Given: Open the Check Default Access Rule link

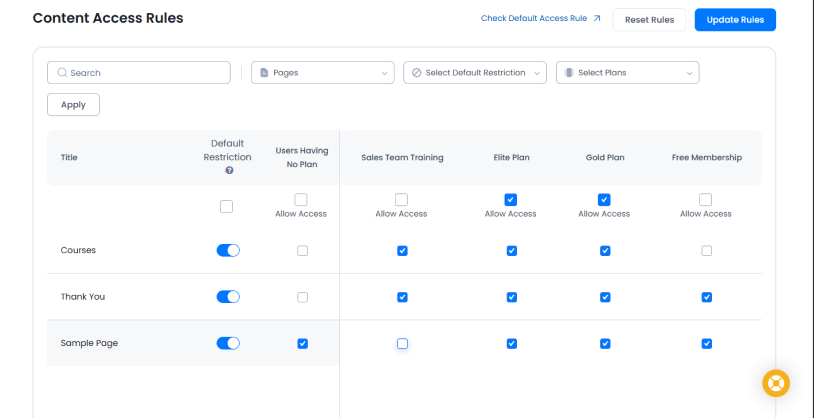Looking at the screenshot, I should coord(540,18).
